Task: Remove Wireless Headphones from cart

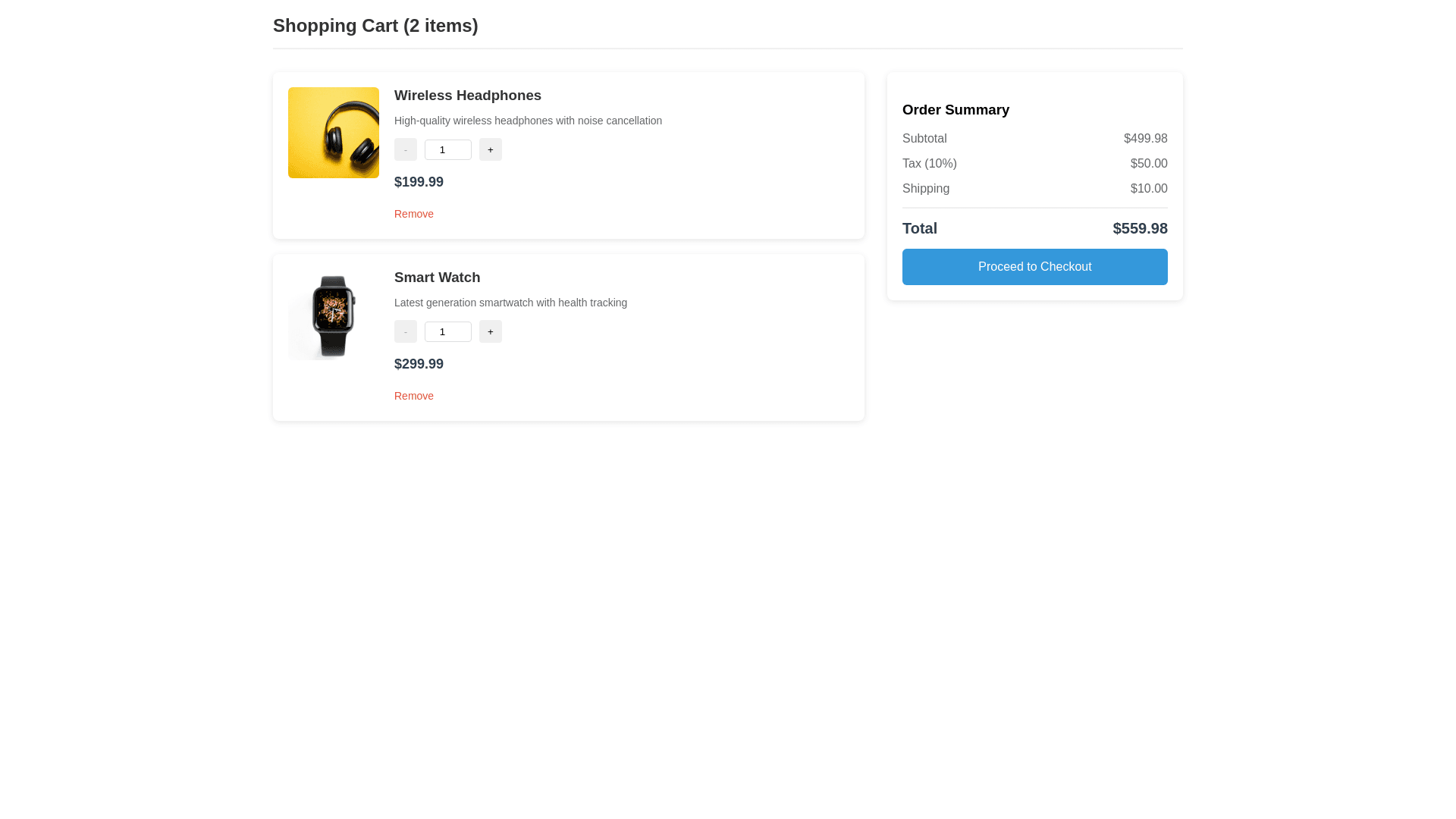Action: (x=414, y=214)
